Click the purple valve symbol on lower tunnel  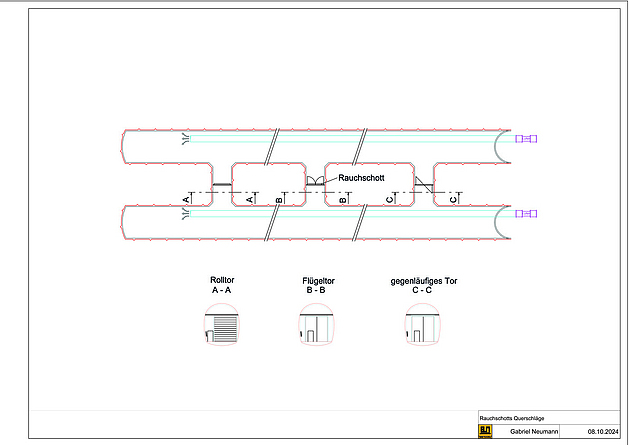tap(526, 213)
